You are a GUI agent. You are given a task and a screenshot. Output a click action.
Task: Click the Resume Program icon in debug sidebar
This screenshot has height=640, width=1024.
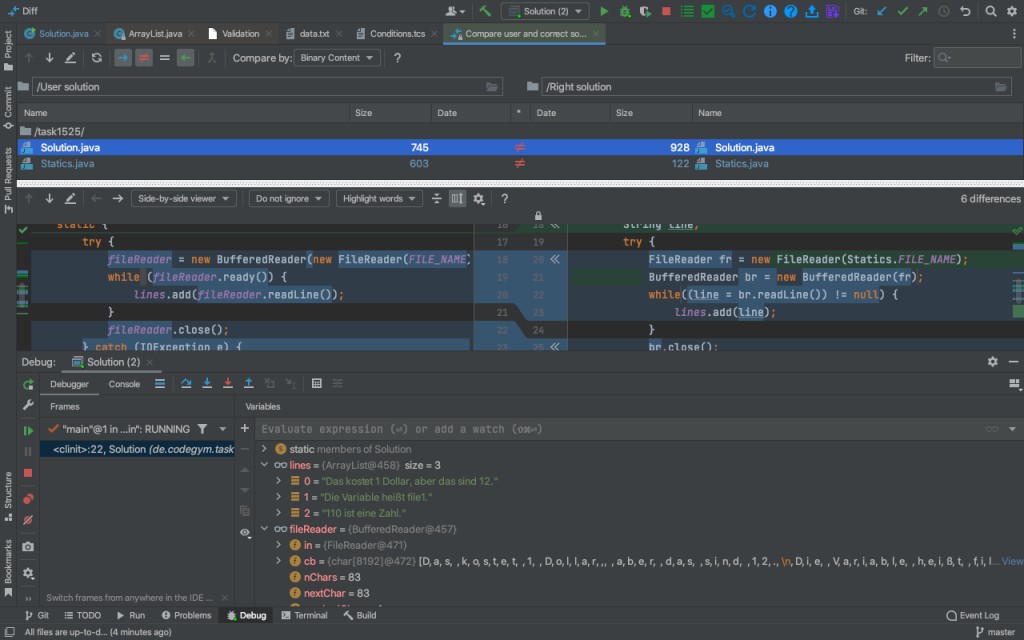[28, 431]
